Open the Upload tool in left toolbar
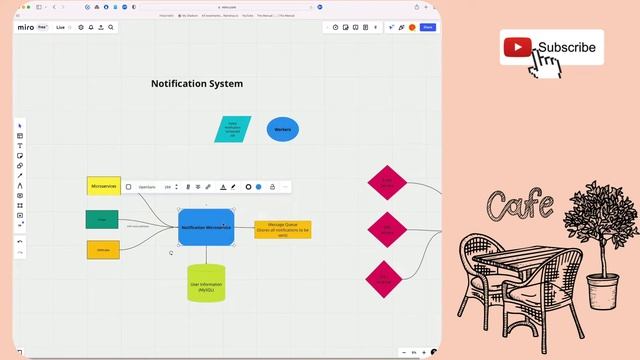 coord(20,216)
